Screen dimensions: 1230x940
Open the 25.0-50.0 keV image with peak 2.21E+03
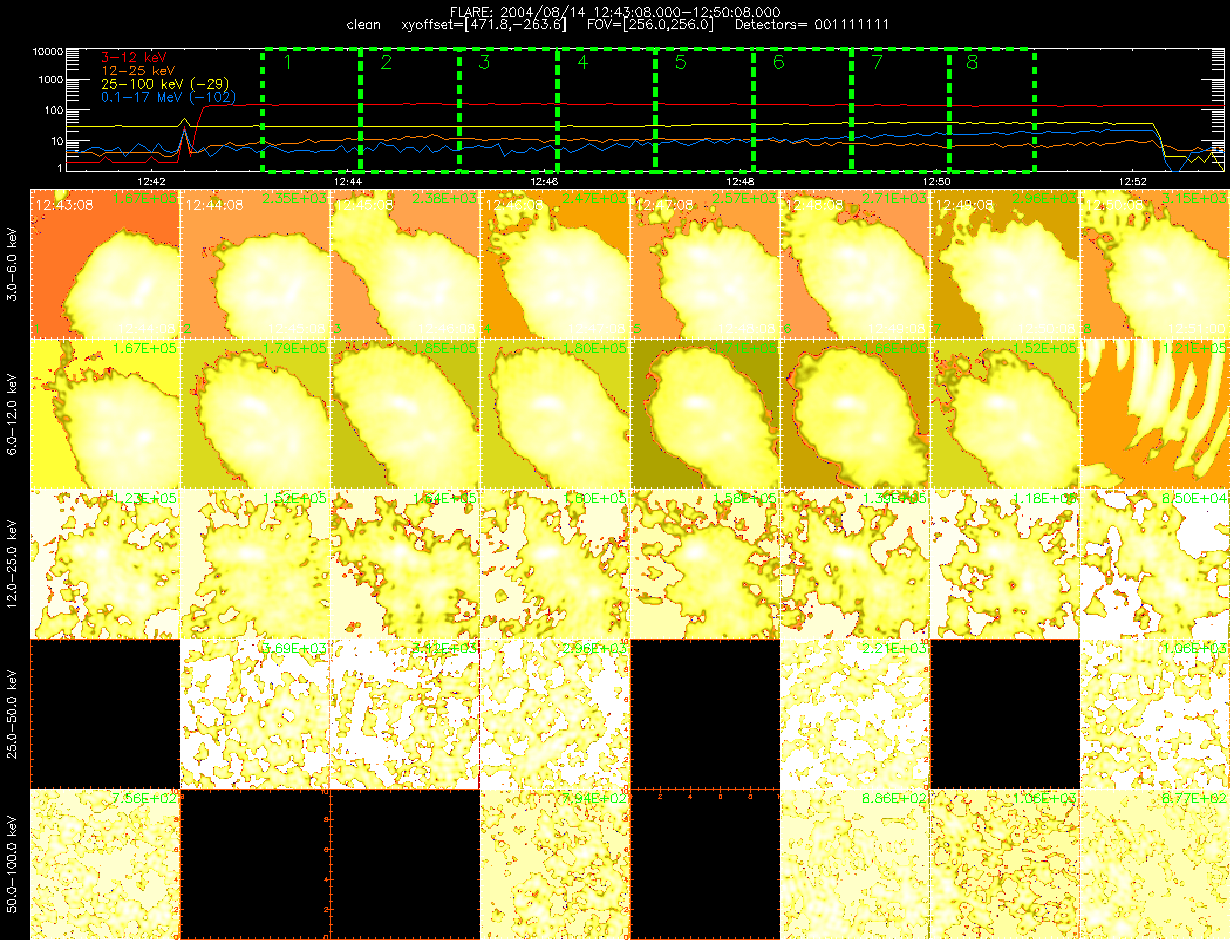coord(855,714)
